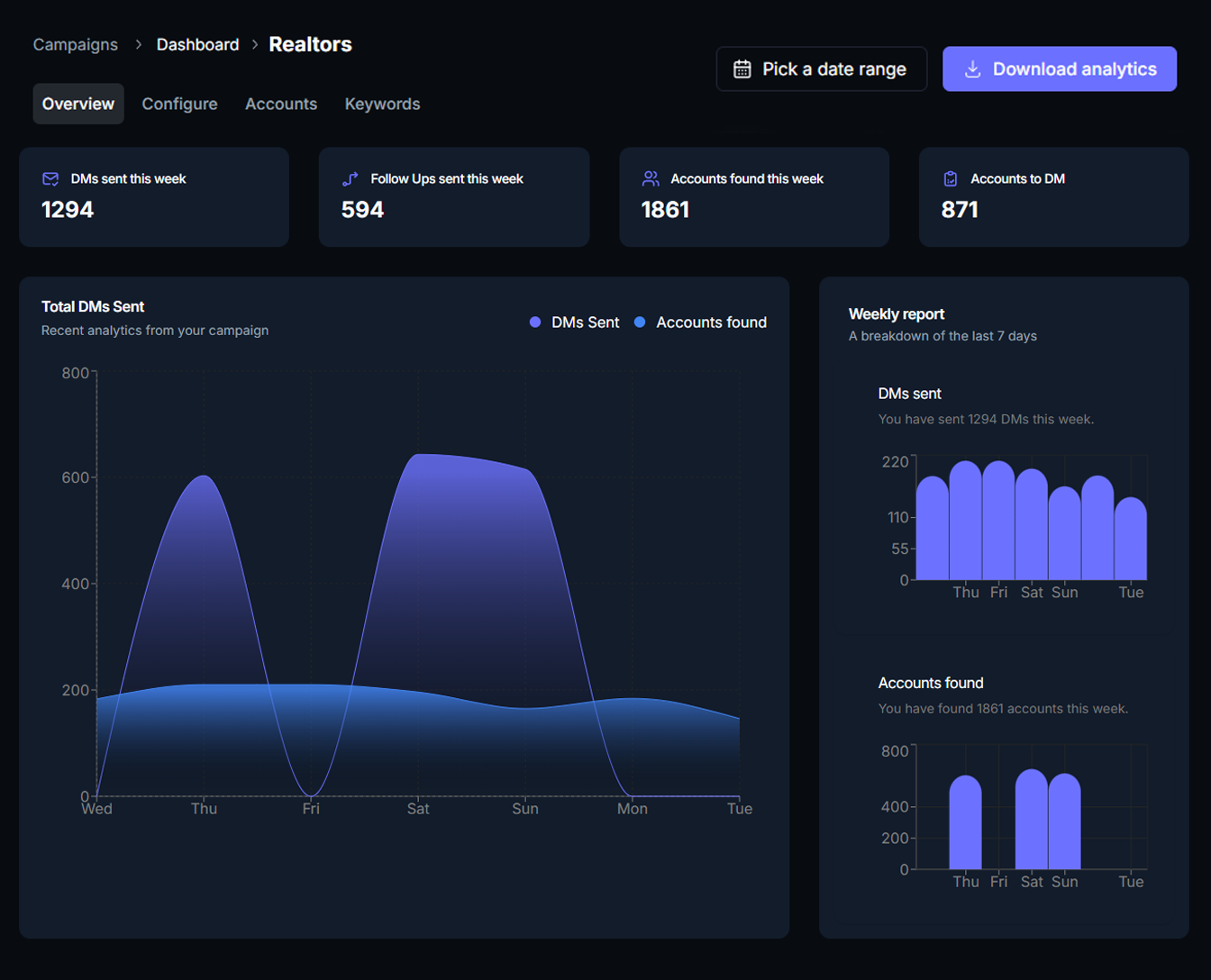The height and width of the screenshot is (980, 1211).
Task: Switch to the Configure tab
Action: coord(179,104)
